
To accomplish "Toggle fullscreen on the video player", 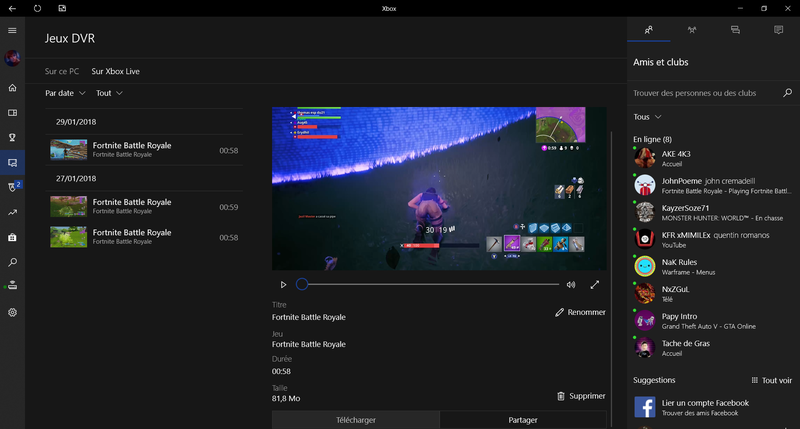I will click(595, 285).
